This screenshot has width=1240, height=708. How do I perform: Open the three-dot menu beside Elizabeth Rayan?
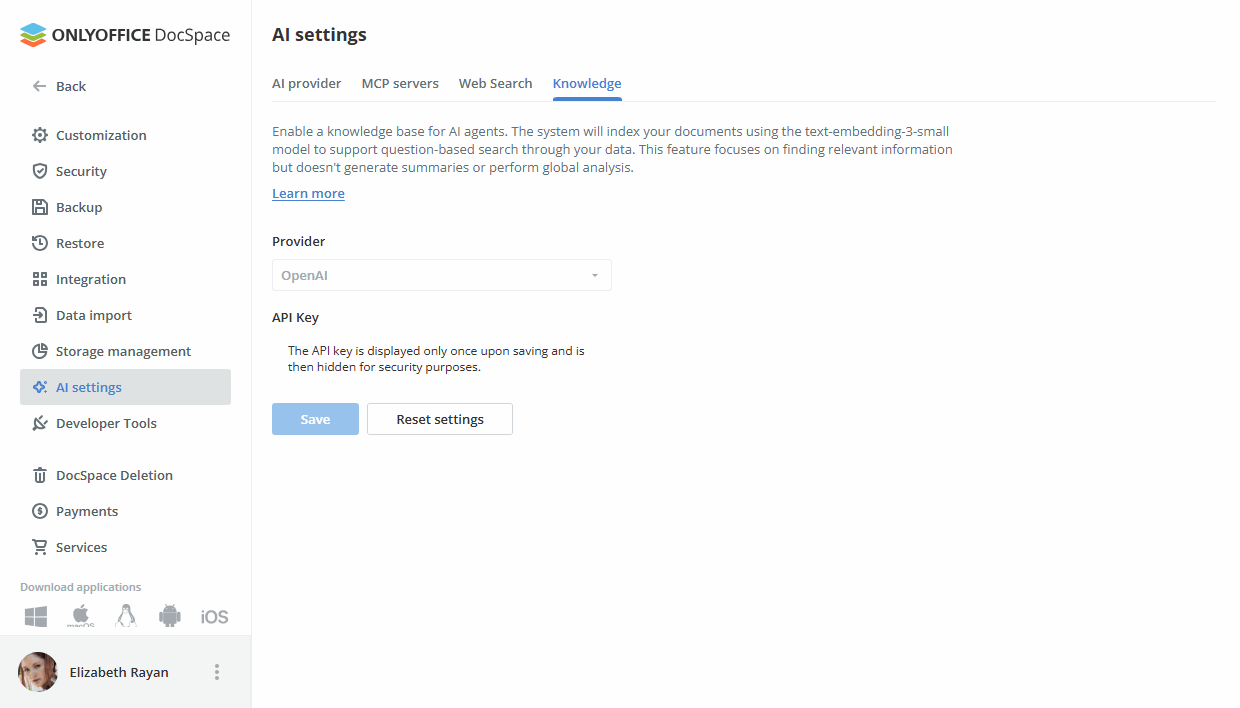point(216,672)
